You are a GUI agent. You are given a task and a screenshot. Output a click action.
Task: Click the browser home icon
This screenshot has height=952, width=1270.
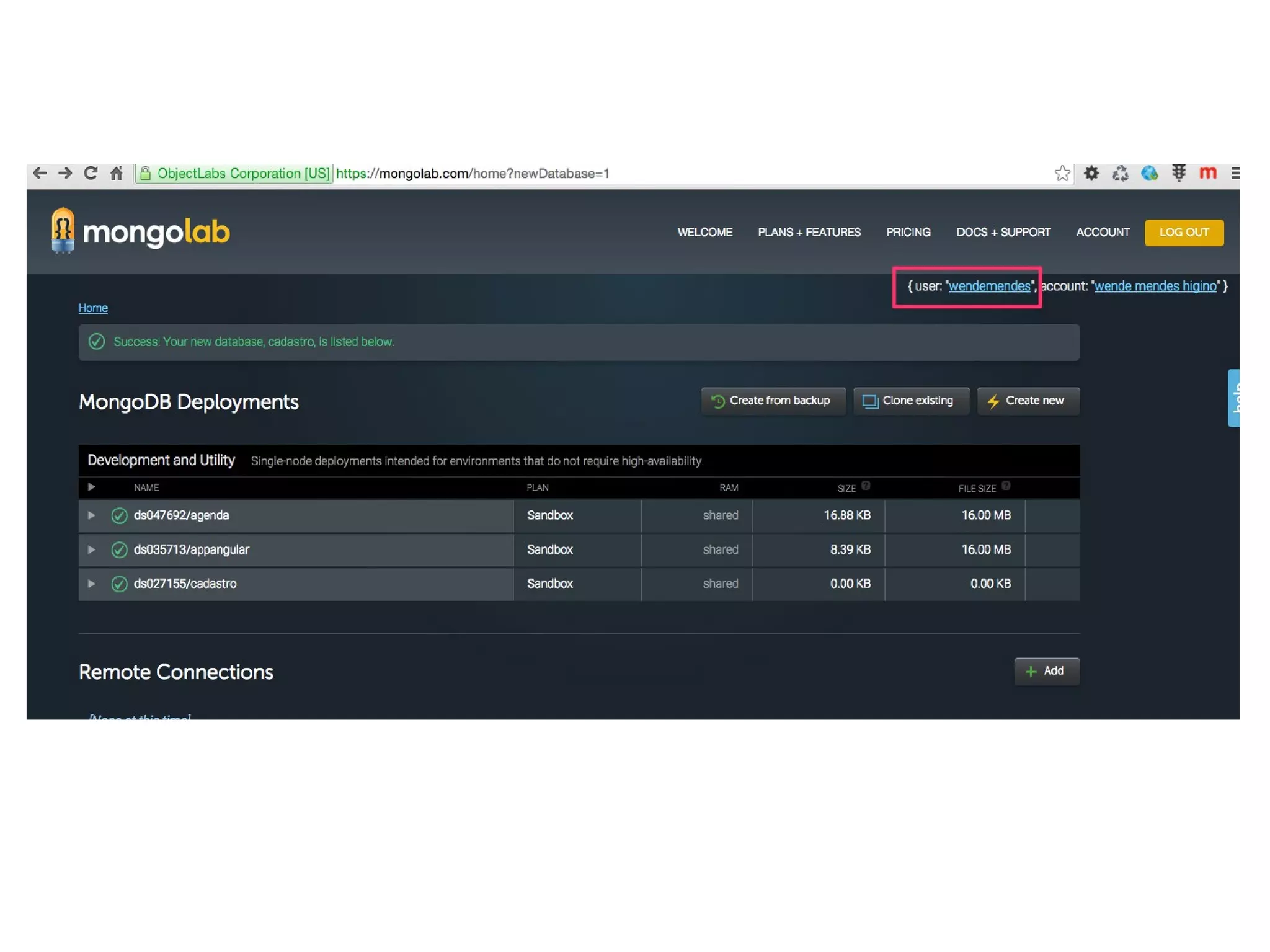point(117,173)
